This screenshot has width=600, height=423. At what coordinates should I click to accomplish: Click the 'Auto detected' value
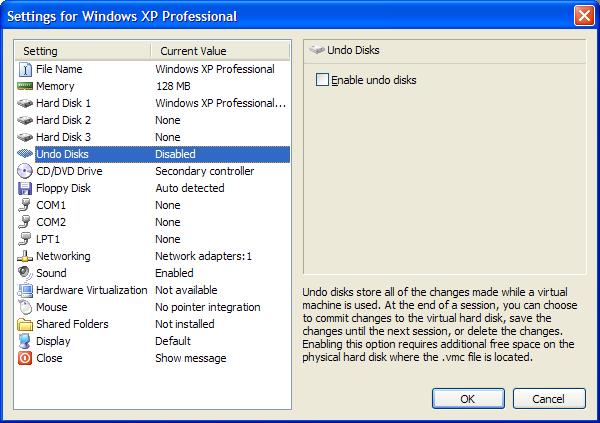click(190, 188)
